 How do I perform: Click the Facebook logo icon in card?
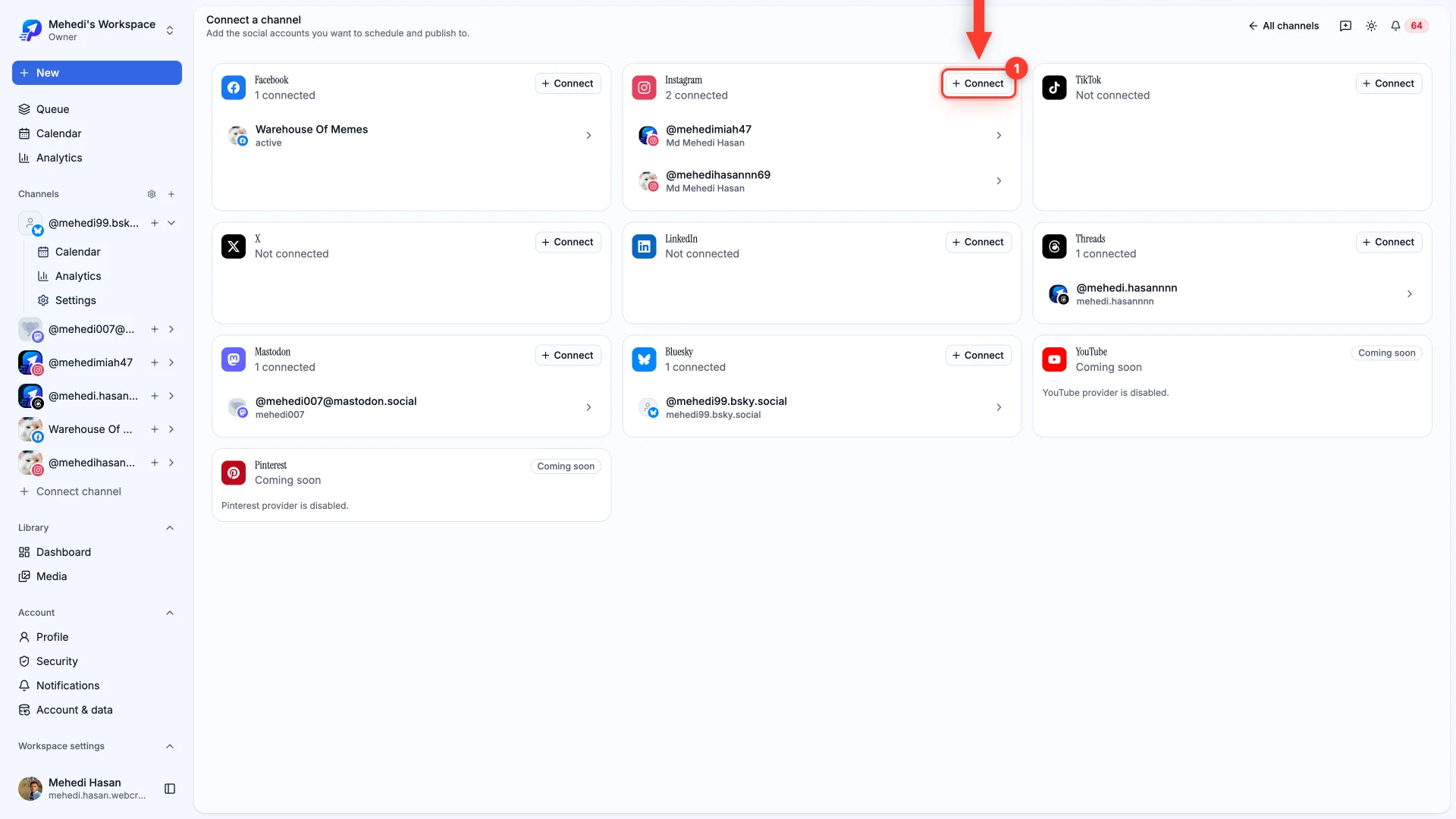click(234, 87)
